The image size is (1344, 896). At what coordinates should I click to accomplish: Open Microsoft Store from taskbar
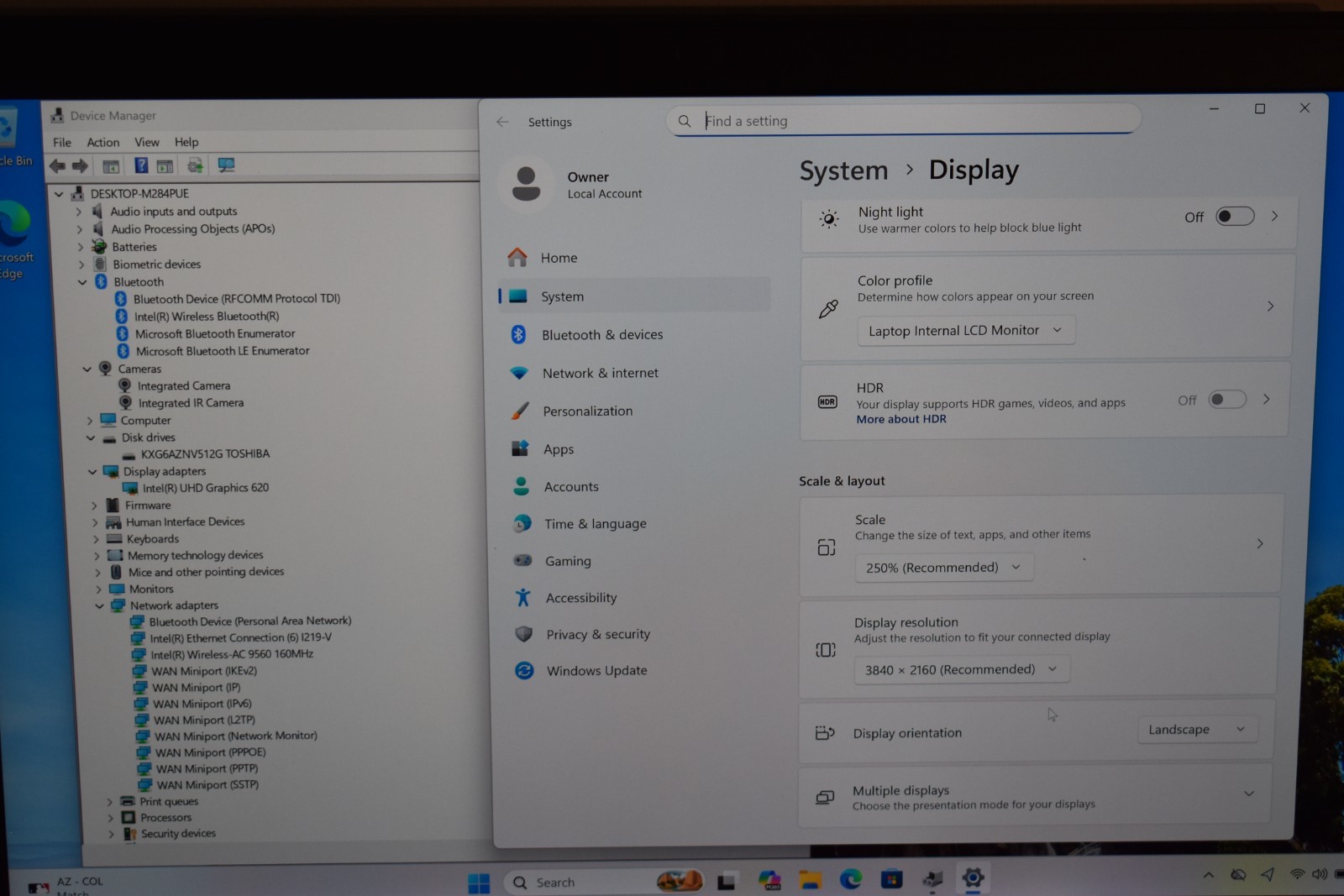[891, 879]
